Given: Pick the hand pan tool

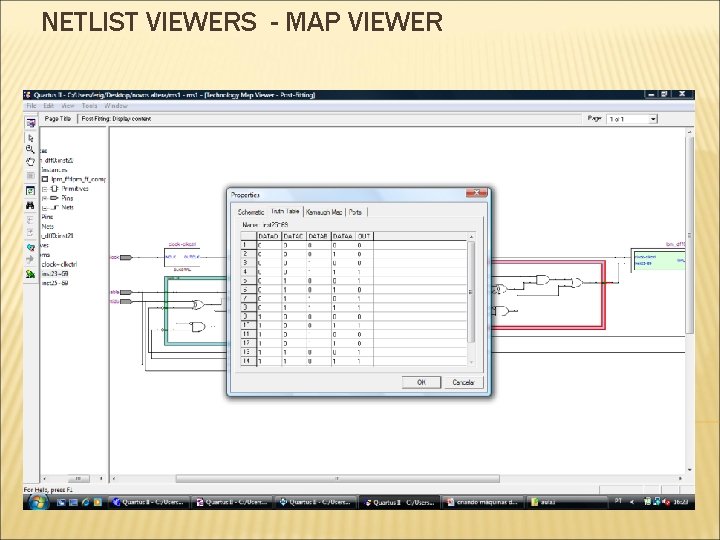Looking at the screenshot, I should click(30, 162).
